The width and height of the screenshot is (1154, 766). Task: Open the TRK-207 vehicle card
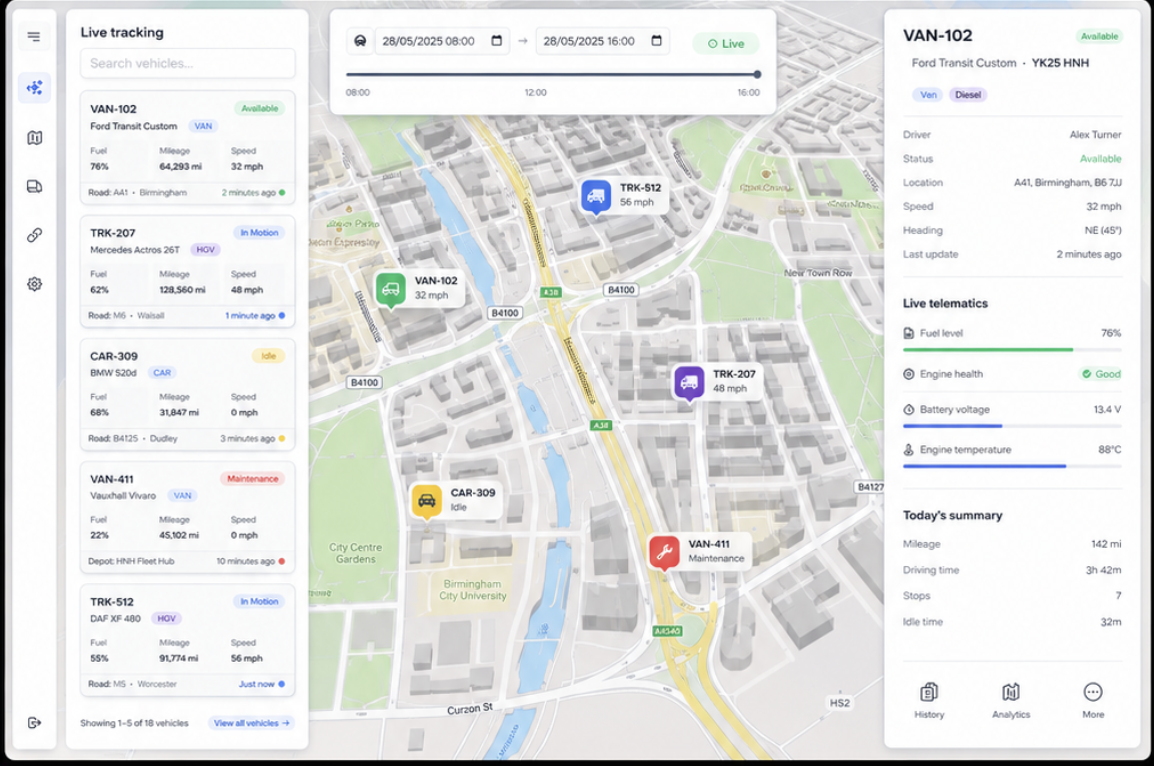click(x=188, y=272)
